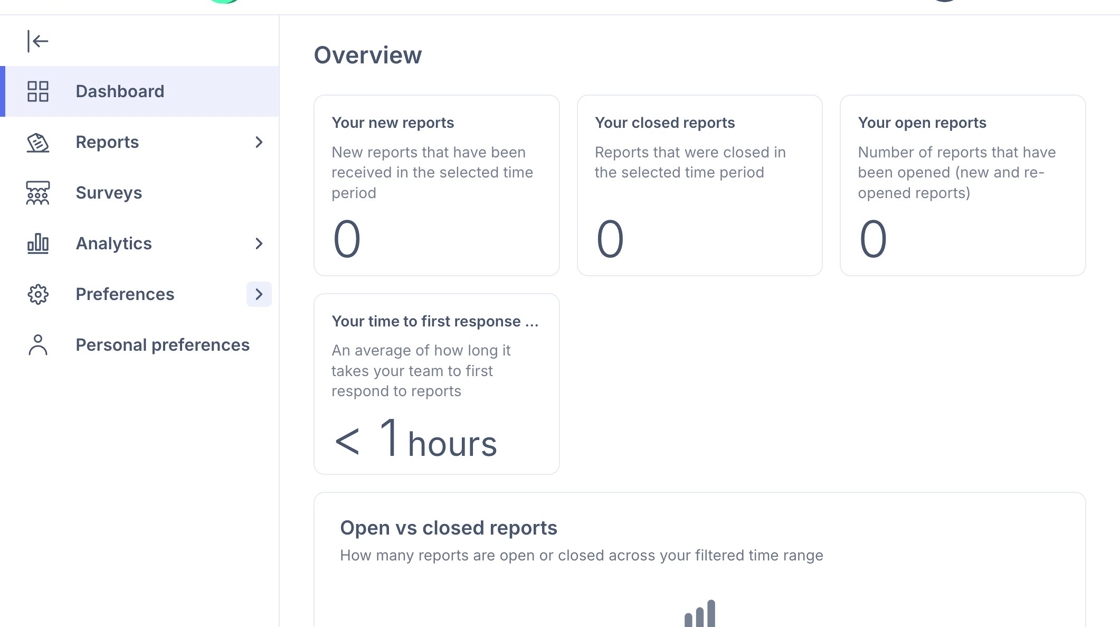
Task: Click the open reports count value 0
Action: [873, 239]
